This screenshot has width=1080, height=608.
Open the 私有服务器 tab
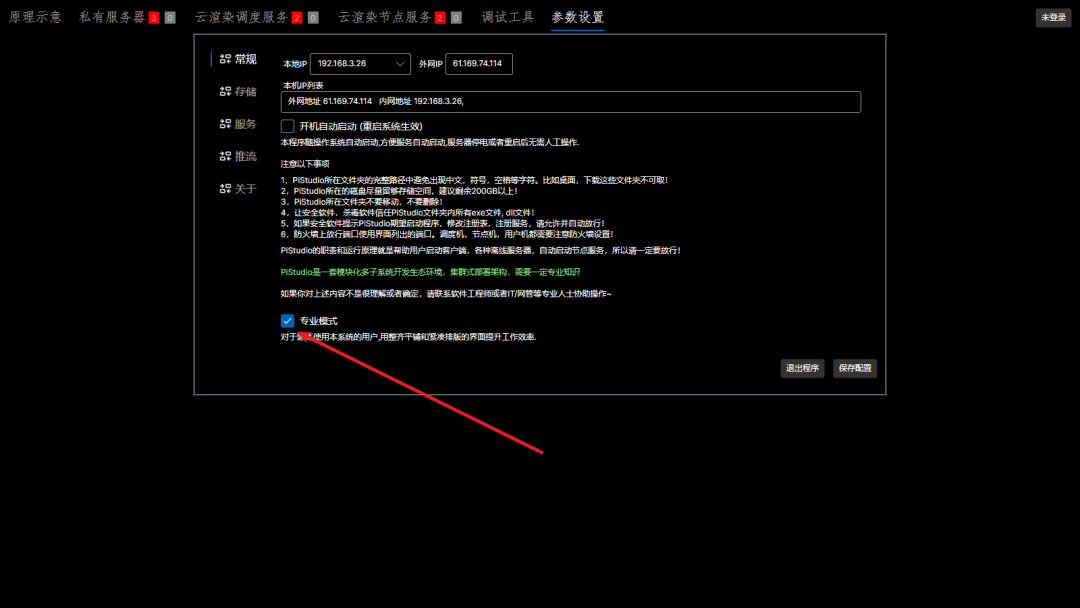tap(112, 17)
